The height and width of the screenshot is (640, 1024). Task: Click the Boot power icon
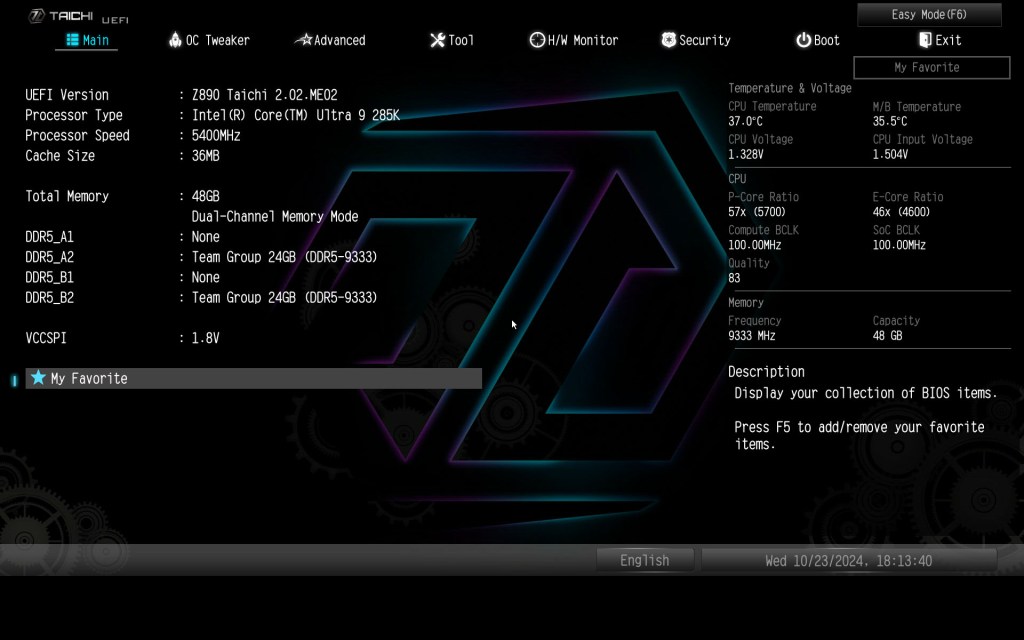click(x=803, y=40)
